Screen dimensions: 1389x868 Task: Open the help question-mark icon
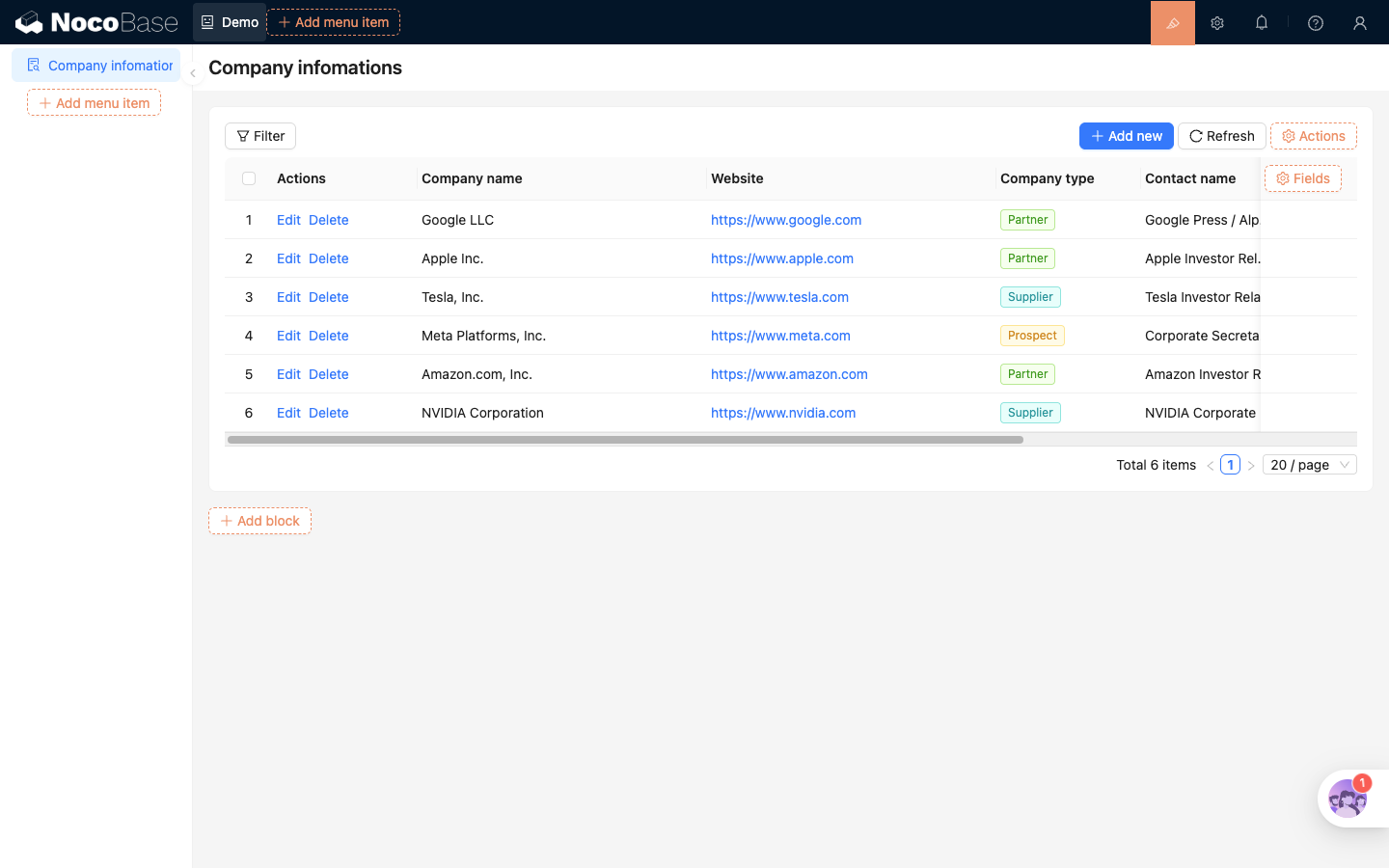coord(1316,23)
